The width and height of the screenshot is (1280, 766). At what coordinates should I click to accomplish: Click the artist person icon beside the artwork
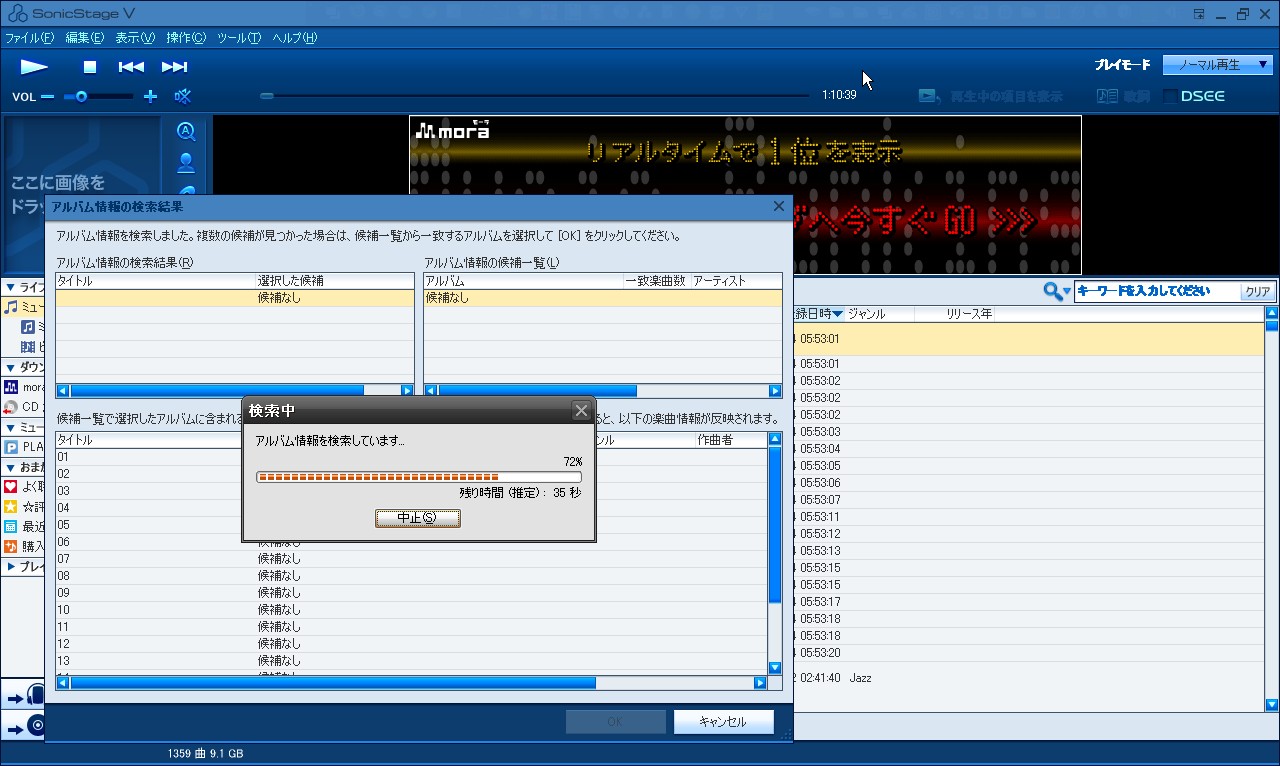pos(185,163)
